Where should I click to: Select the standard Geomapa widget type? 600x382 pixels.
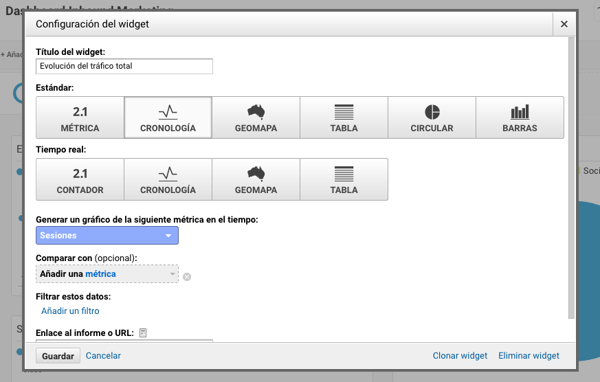tap(256, 118)
